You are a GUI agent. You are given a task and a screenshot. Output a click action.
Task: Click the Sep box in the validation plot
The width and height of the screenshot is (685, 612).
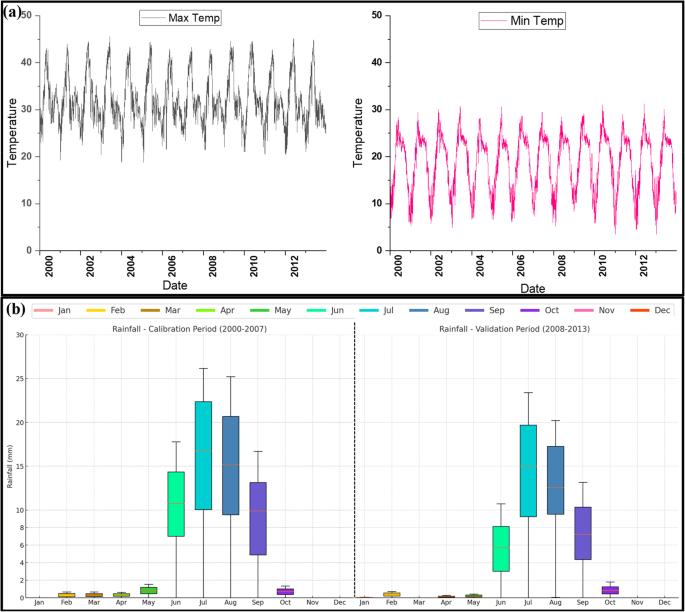[583, 533]
